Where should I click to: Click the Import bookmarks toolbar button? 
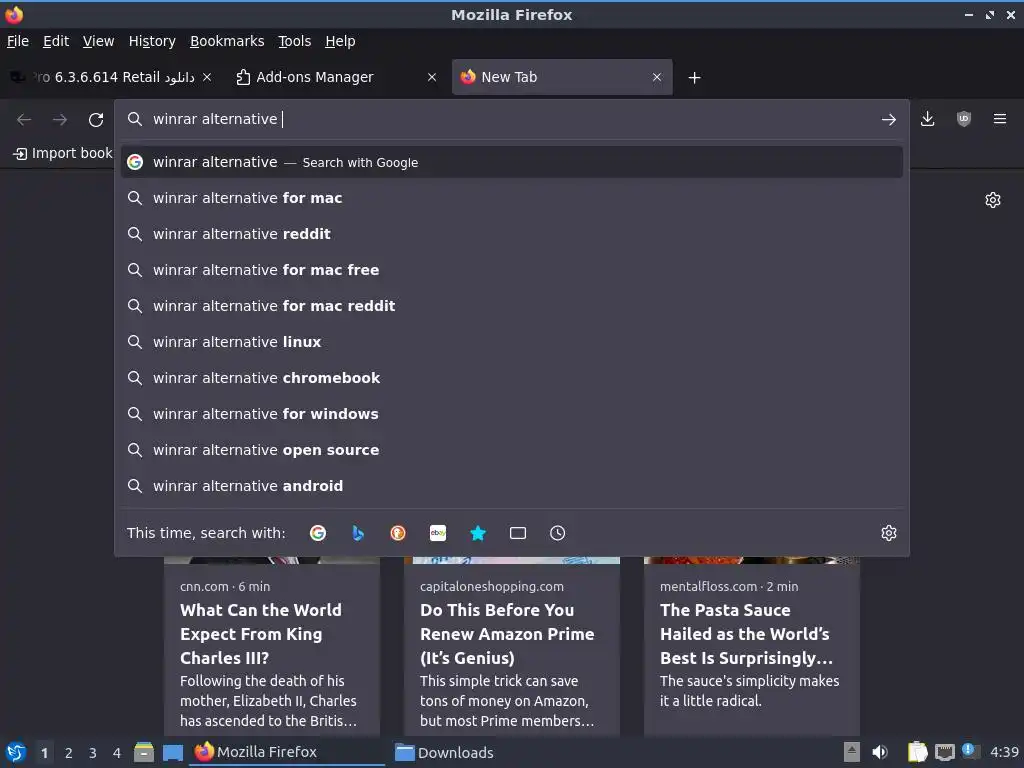[63, 153]
